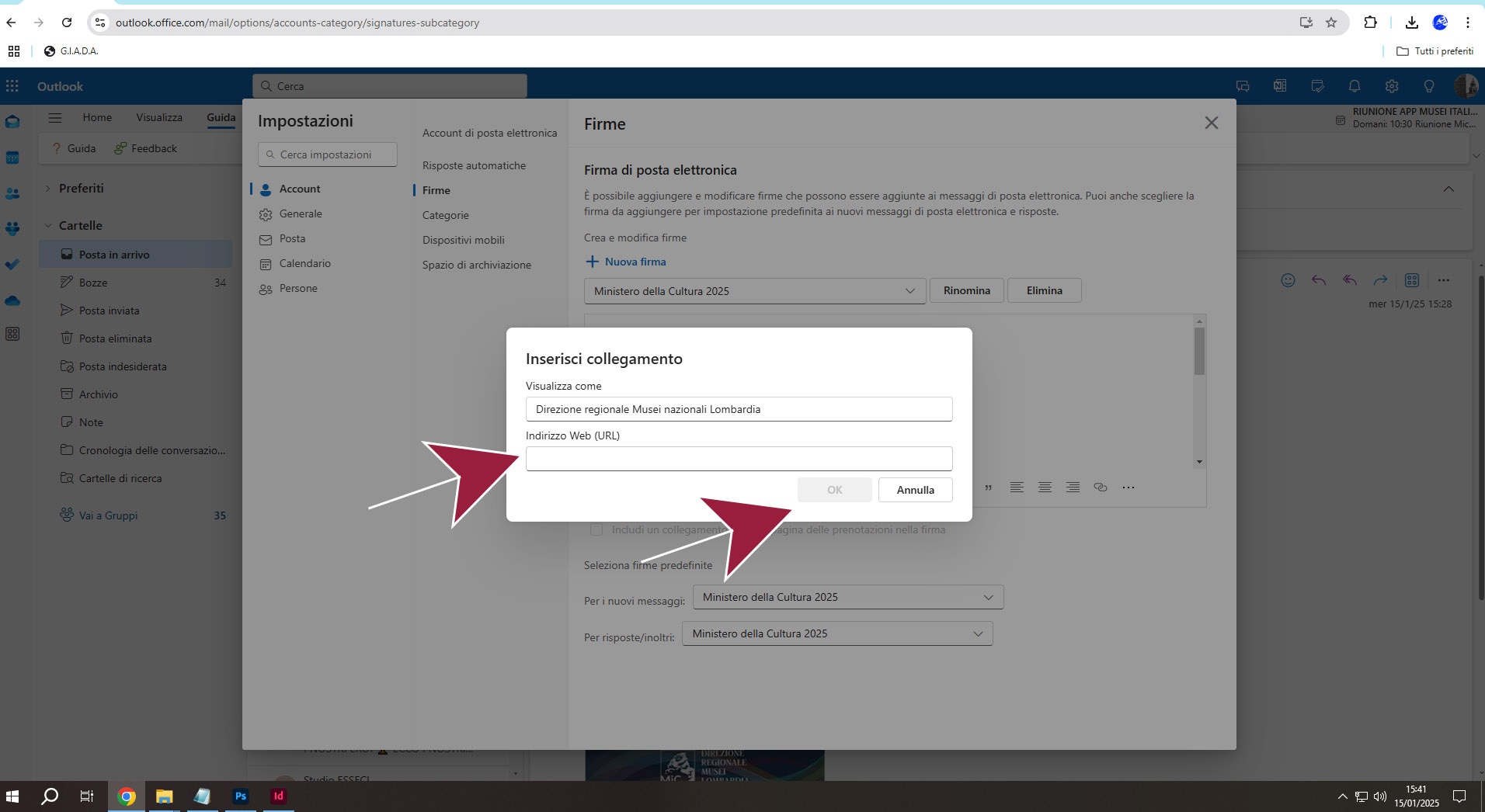Click the 'Visualizza come' text field
The width and height of the screenshot is (1485, 812).
[x=739, y=409]
